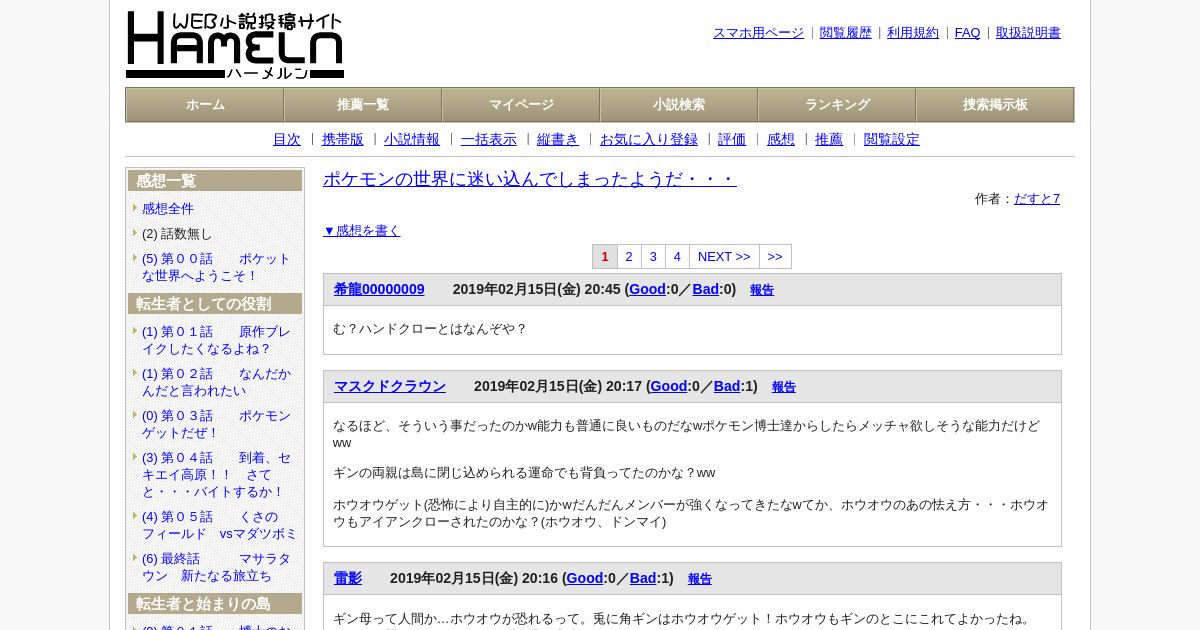
Task: Click the 評価 sub-navigation link
Action: [x=732, y=140]
